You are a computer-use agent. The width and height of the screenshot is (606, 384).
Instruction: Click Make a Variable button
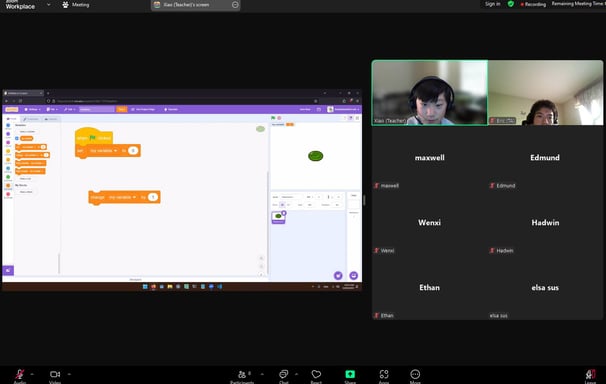[x=27, y=131]
